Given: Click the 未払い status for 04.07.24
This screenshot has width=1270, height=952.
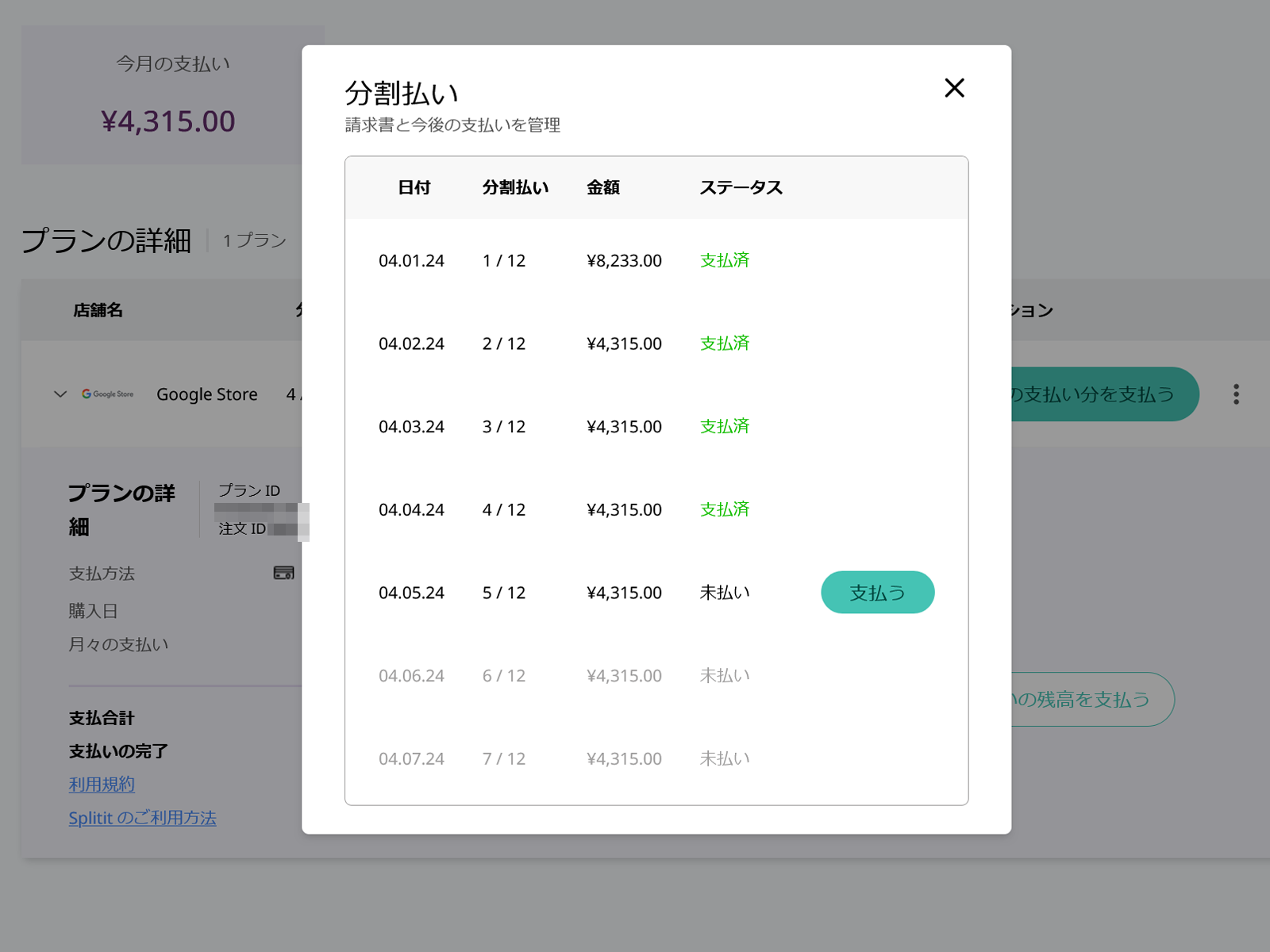Looking at the screenshot, I should point(725,758).
